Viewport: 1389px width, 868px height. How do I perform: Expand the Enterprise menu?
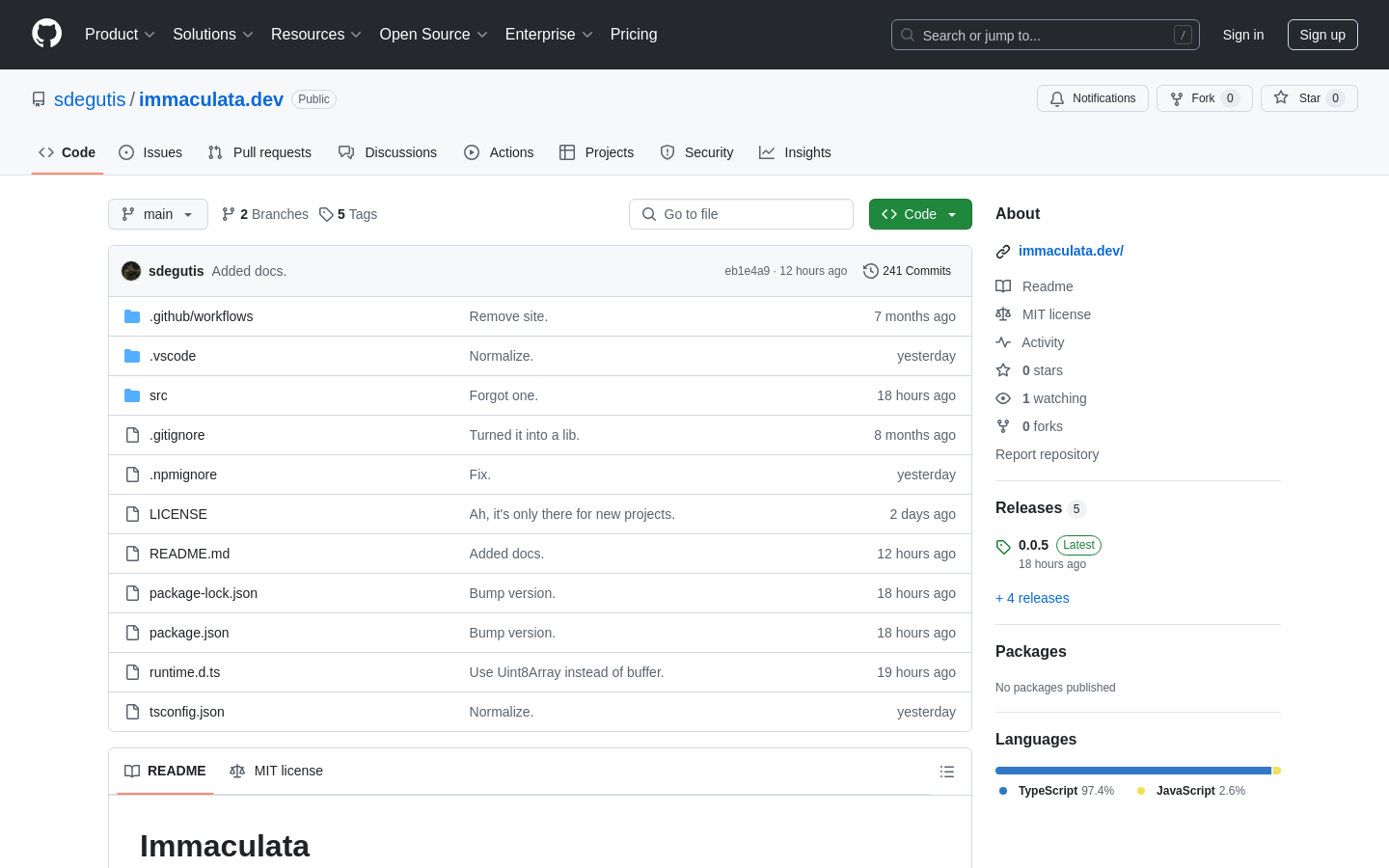pyautogui.click(x=549, y=35)
